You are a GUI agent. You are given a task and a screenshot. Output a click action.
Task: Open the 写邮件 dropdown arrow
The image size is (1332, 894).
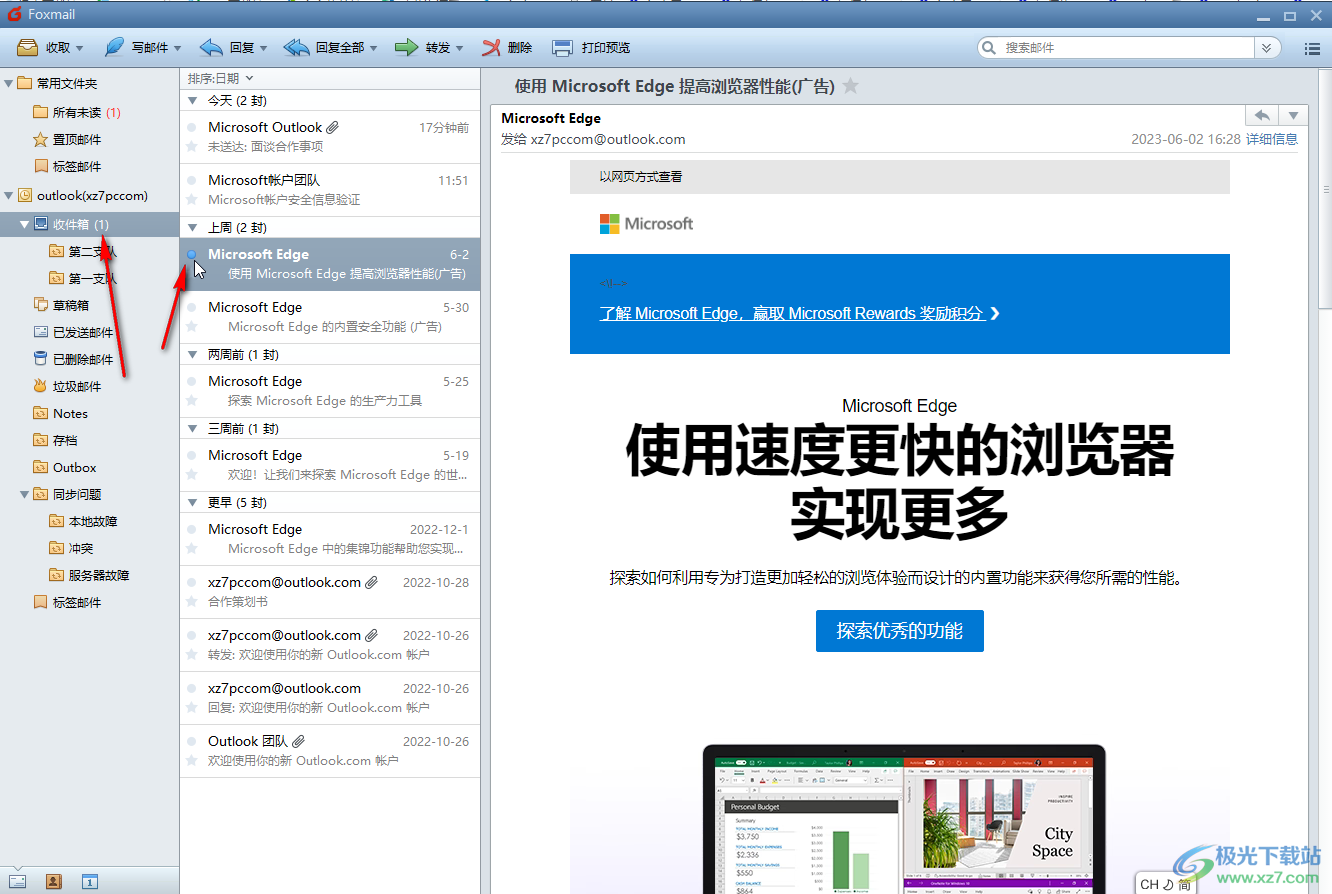click(x=177, y=48)
